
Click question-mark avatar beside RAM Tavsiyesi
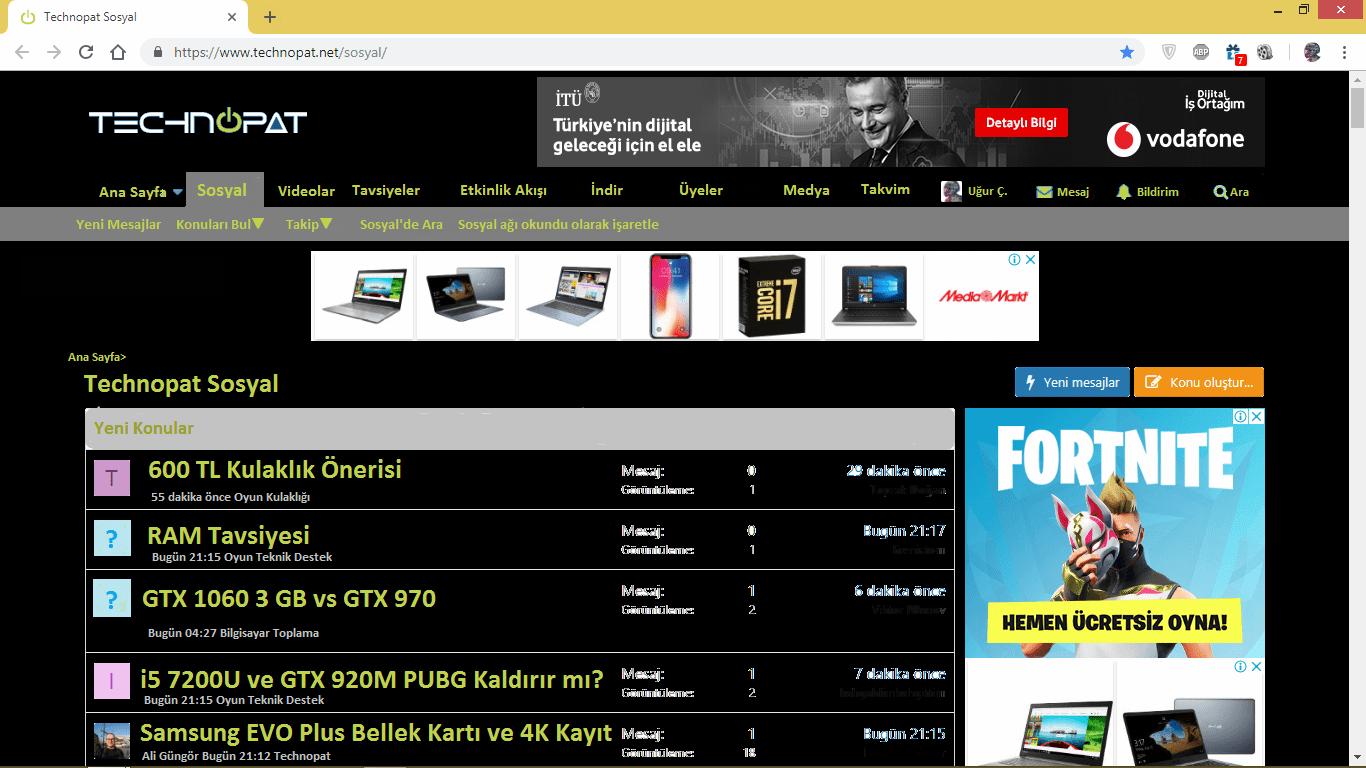(x=112, y=538)
